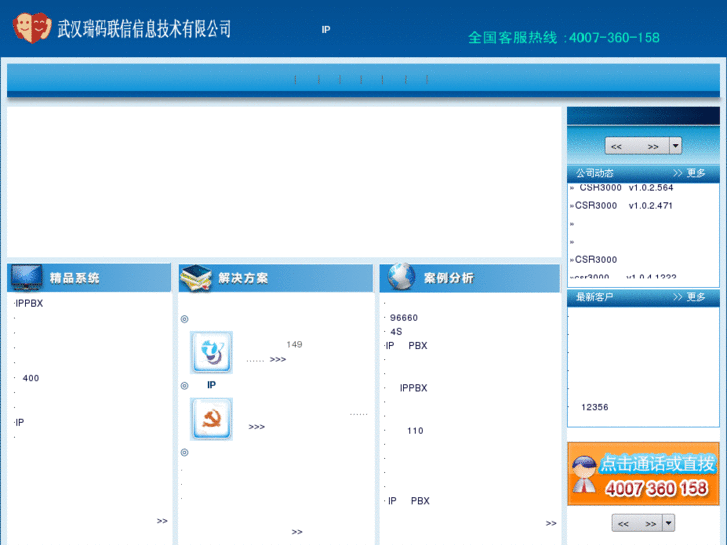
Task: Open news item CSR3000 v1.0.2.564
Action: click(x=626, y=187)
